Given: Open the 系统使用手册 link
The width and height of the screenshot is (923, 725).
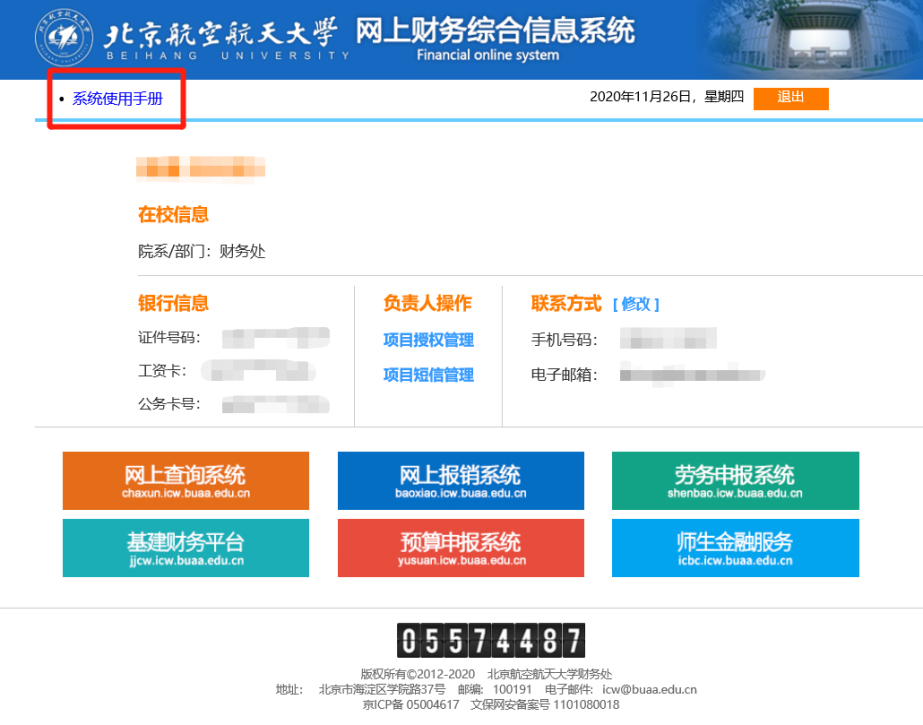Looking at the screenshot, I should click(x=117, y=98).
